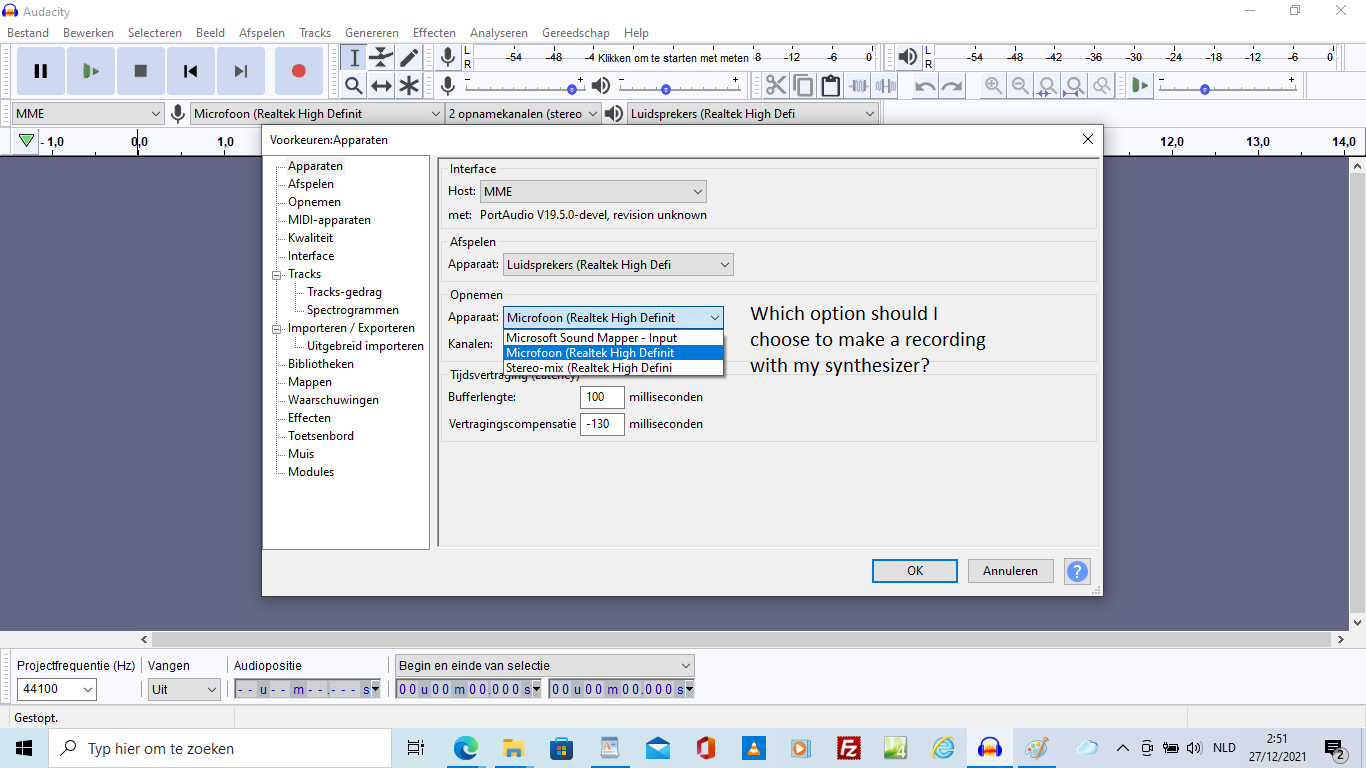Open Afspelen Apparaat dropdown in dialog

(618, 265)
